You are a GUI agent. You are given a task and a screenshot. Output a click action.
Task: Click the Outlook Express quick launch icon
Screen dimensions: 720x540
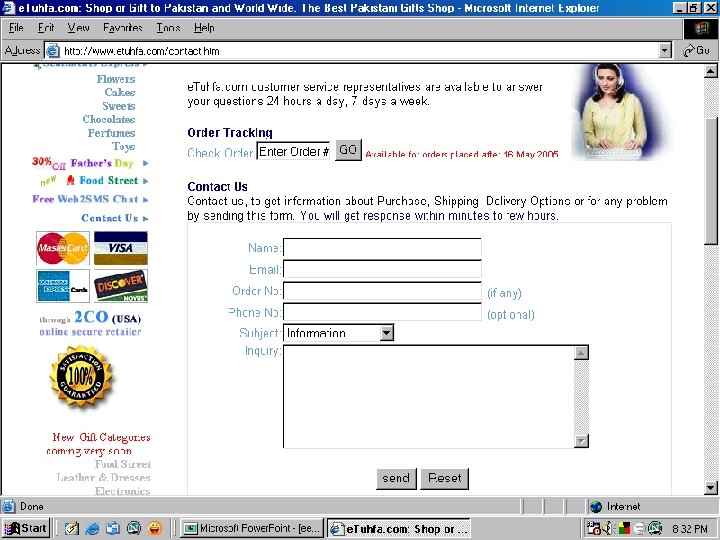[x=112, y=529]
